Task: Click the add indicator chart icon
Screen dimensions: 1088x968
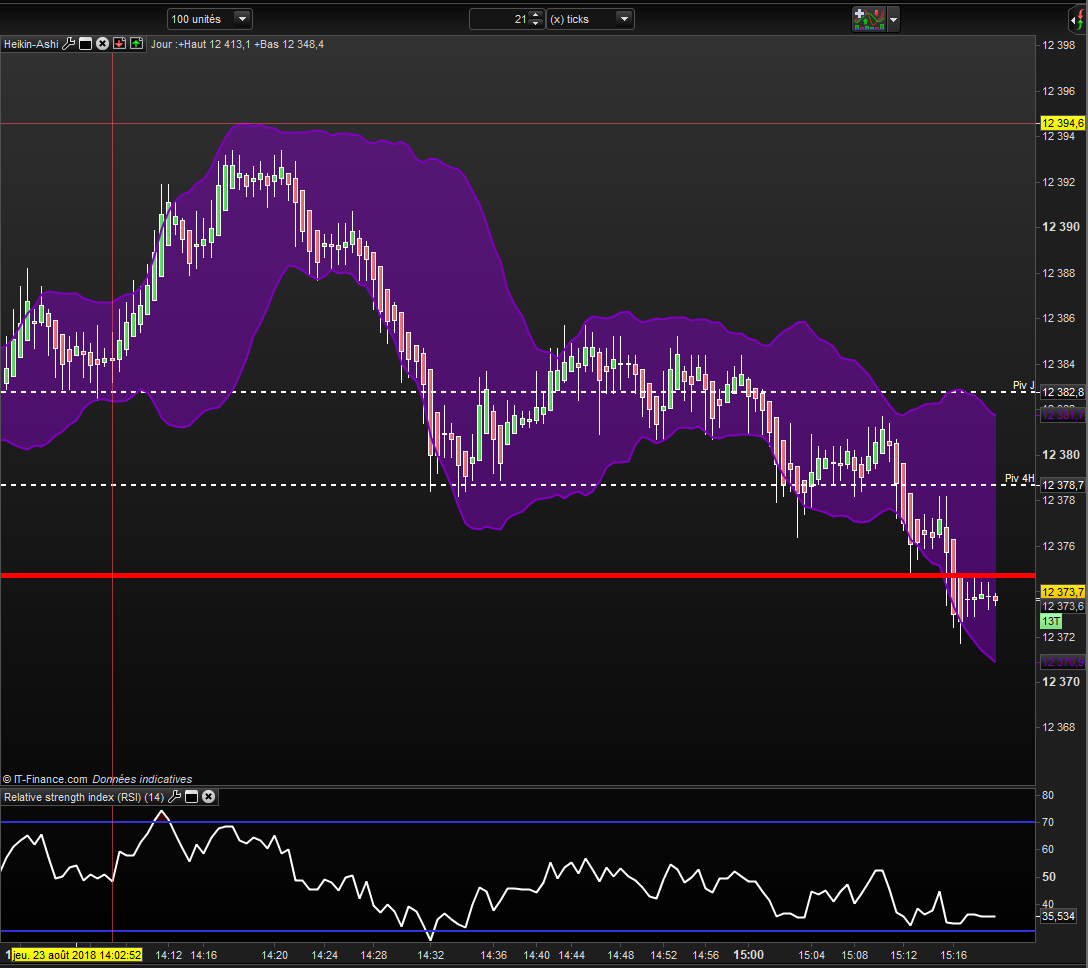Action: (868, 19)
